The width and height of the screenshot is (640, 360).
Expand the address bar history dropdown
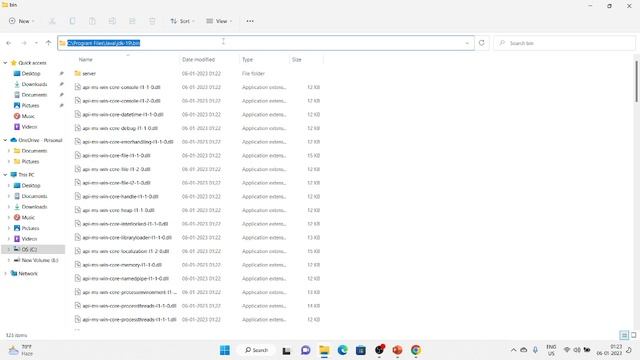click(467, 43)
